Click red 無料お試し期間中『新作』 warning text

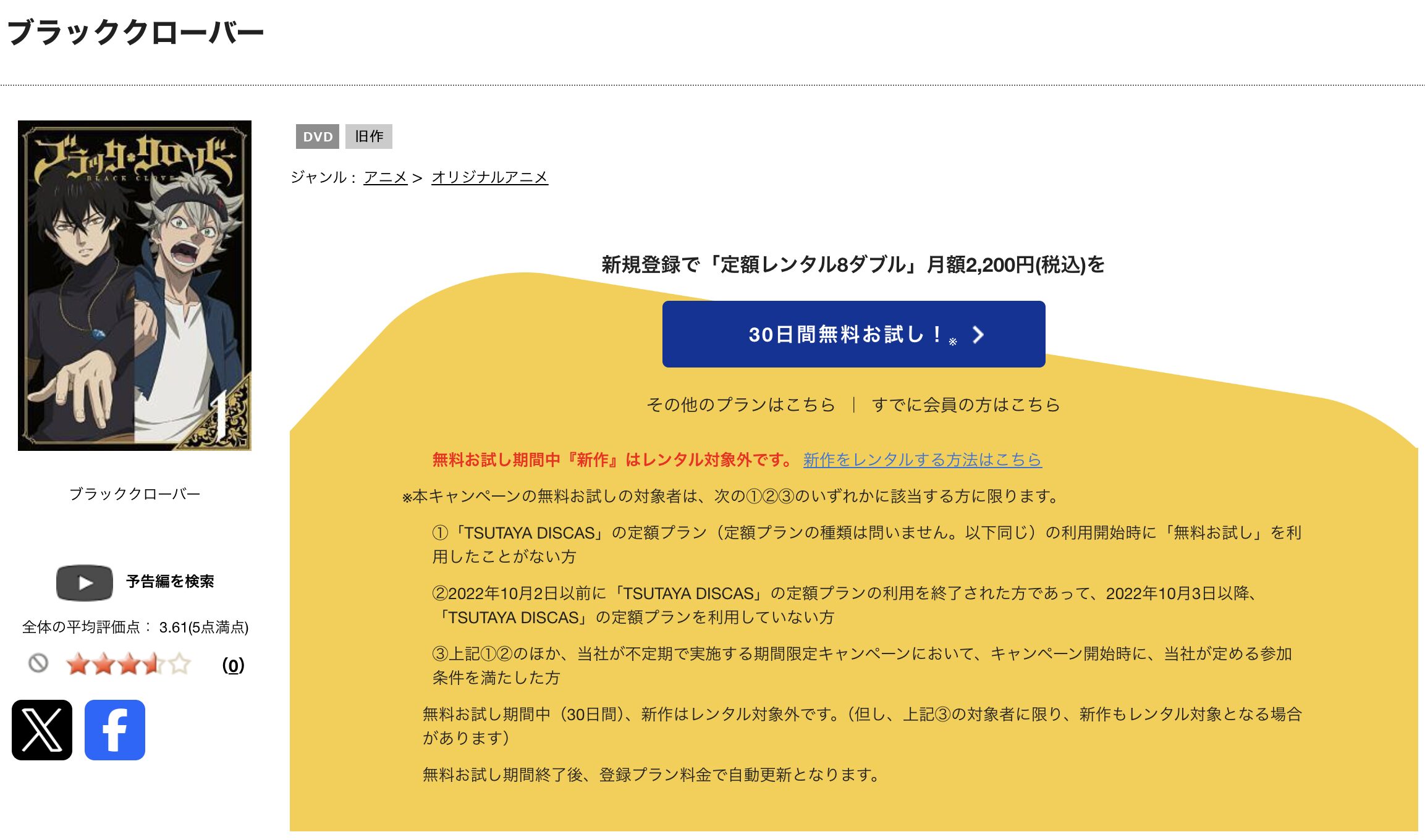[612, 460]
